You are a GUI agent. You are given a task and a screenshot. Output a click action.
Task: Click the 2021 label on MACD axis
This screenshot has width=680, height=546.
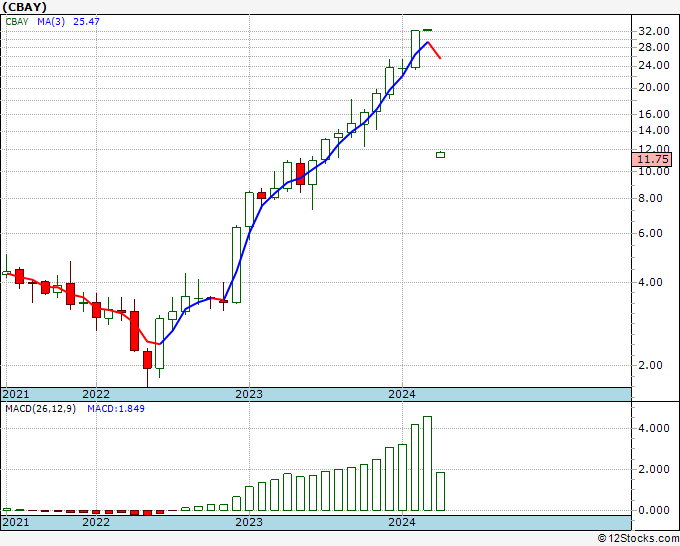point(16,522)
